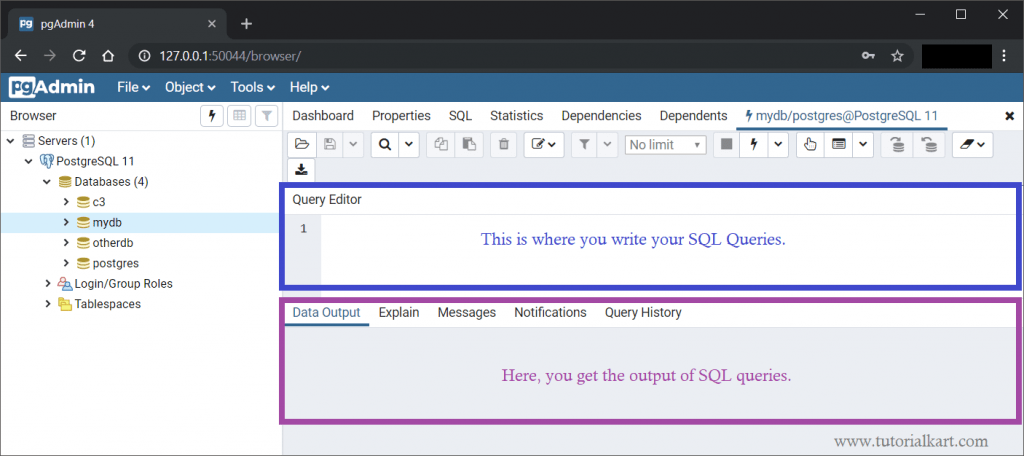This screenshot has width=1024, height=456.
Task: Click the Open File folder icon
Action: 302,145
